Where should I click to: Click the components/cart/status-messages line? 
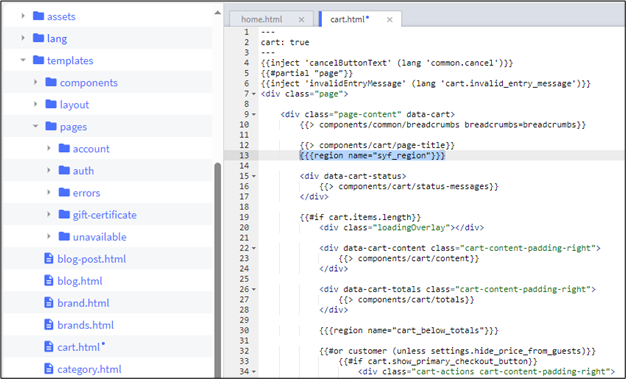click(409, 187)
